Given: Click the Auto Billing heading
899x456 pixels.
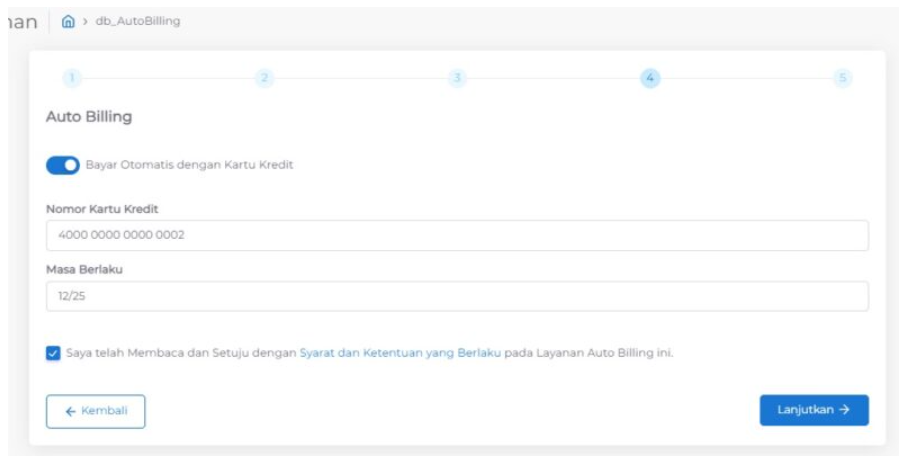Looking at the screenshot, I should (x=89, y=117).
